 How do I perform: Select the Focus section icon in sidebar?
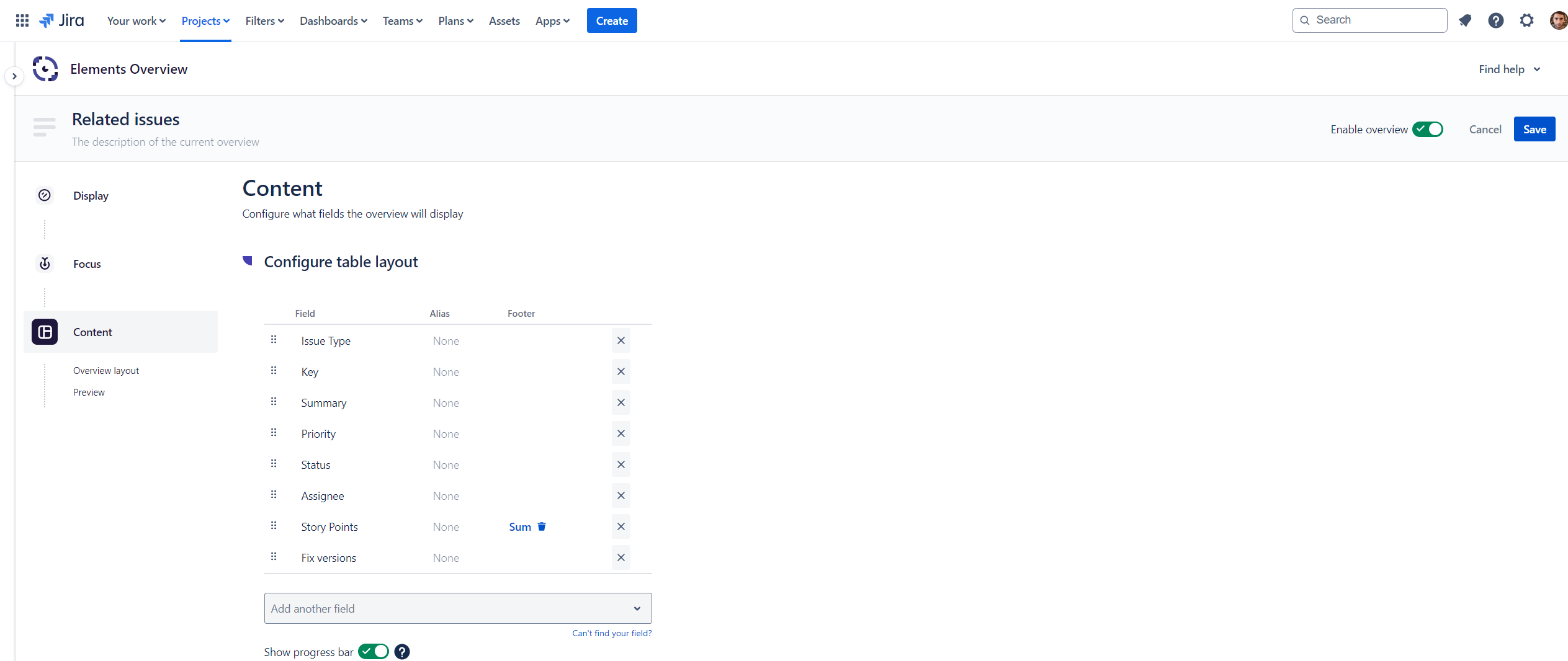44,263
